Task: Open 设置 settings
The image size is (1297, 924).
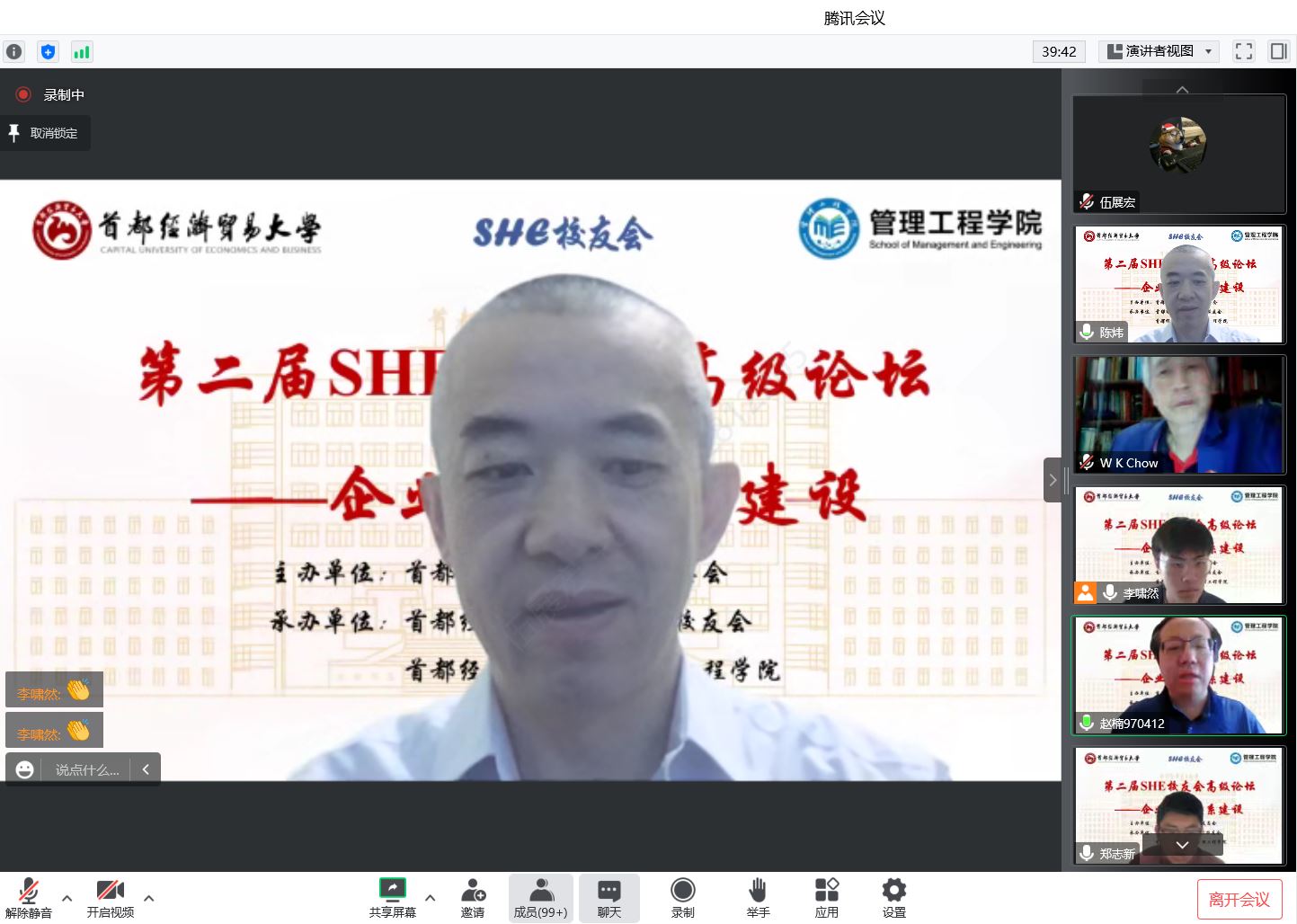Action: tap(894, 898)
